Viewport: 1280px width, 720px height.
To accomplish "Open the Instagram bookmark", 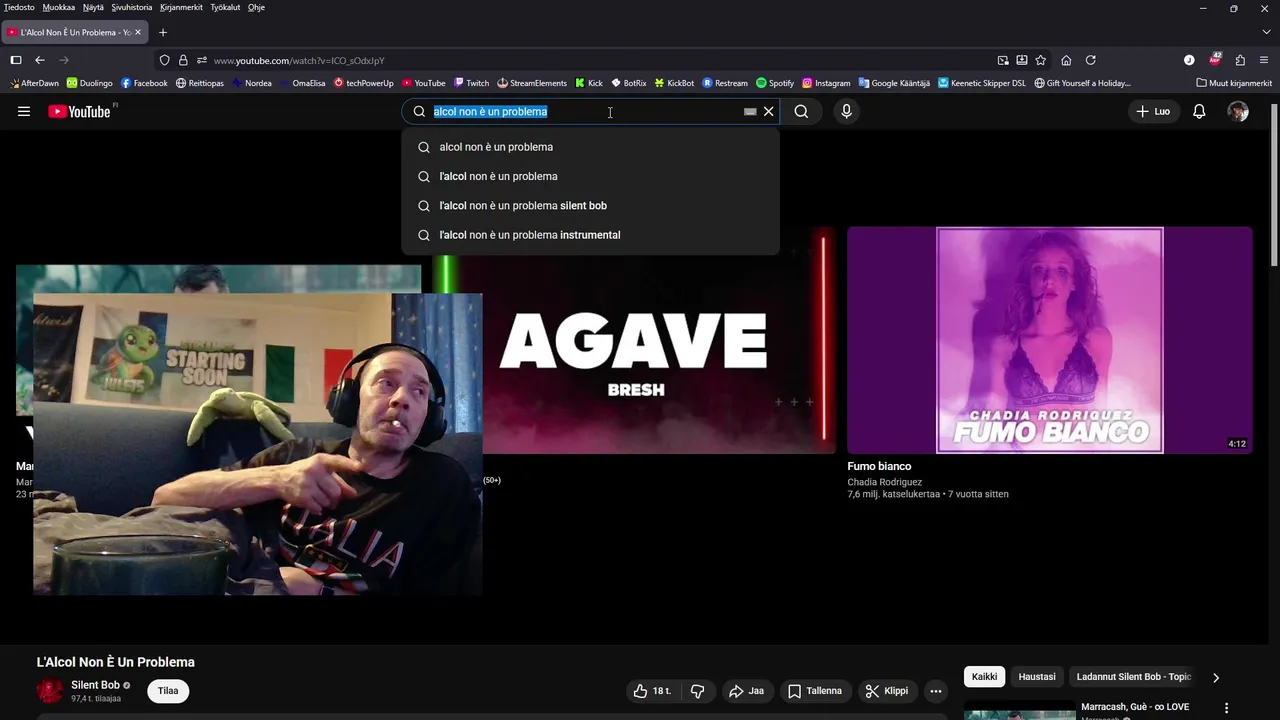I will [x=826, y=83].
